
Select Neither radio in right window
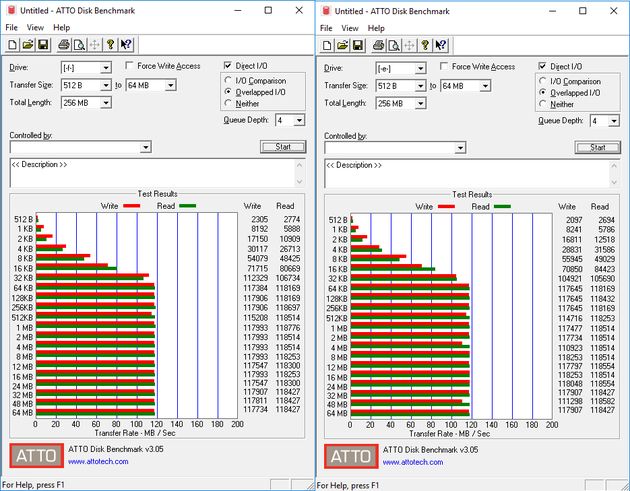click(x=543, y=104)
